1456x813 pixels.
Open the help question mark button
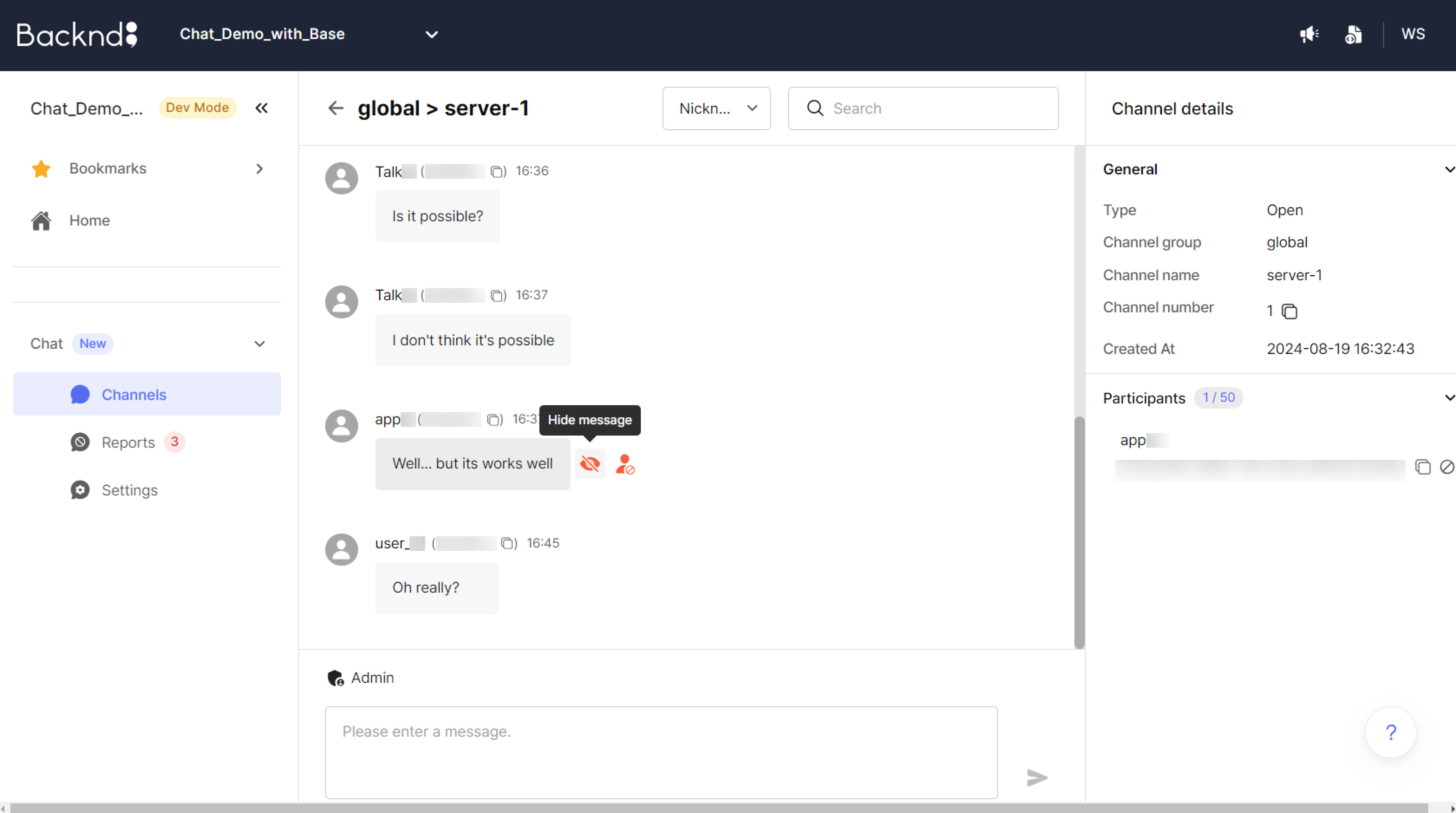pyautogui.click(x=1391, y=732)
